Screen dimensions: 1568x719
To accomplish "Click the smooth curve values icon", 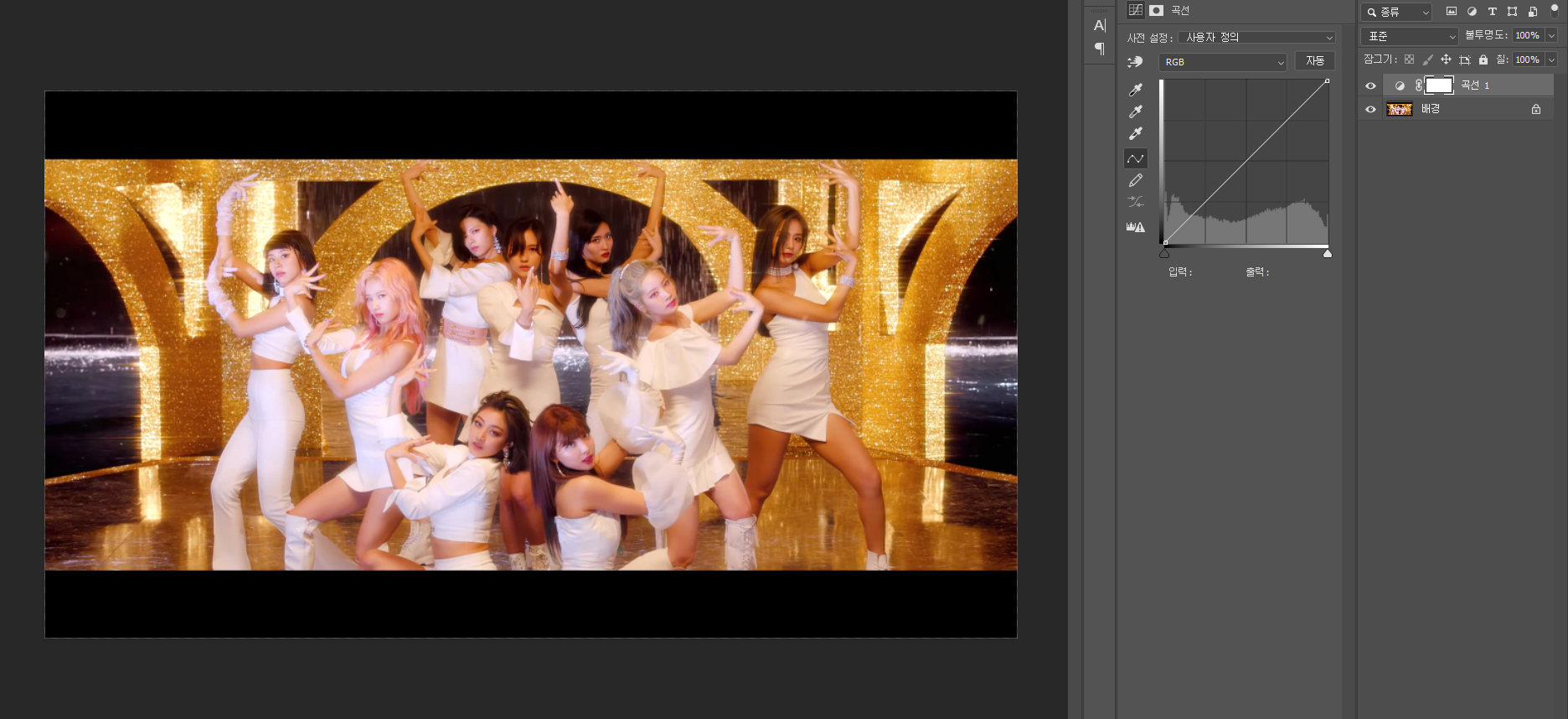I will (1136, 202).
